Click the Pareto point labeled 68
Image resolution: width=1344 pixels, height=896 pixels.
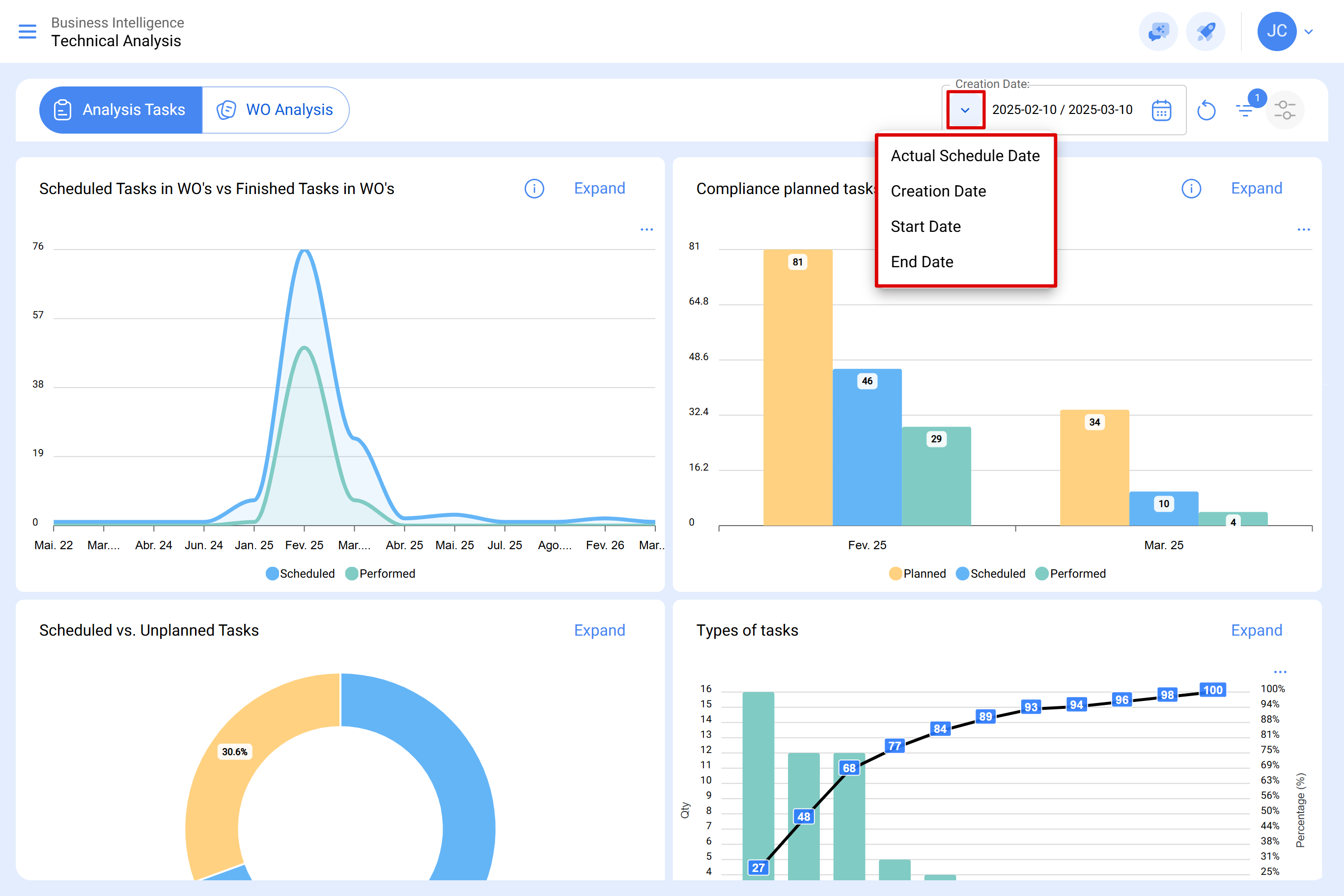pos(849,768)
